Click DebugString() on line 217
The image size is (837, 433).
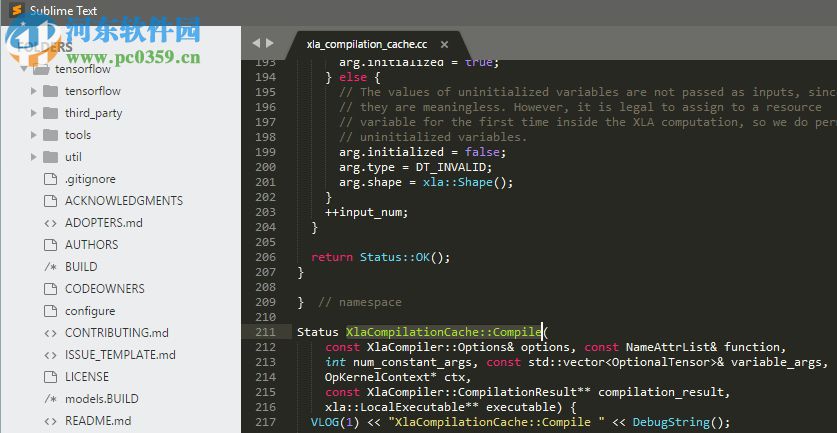tap(677, 422)
